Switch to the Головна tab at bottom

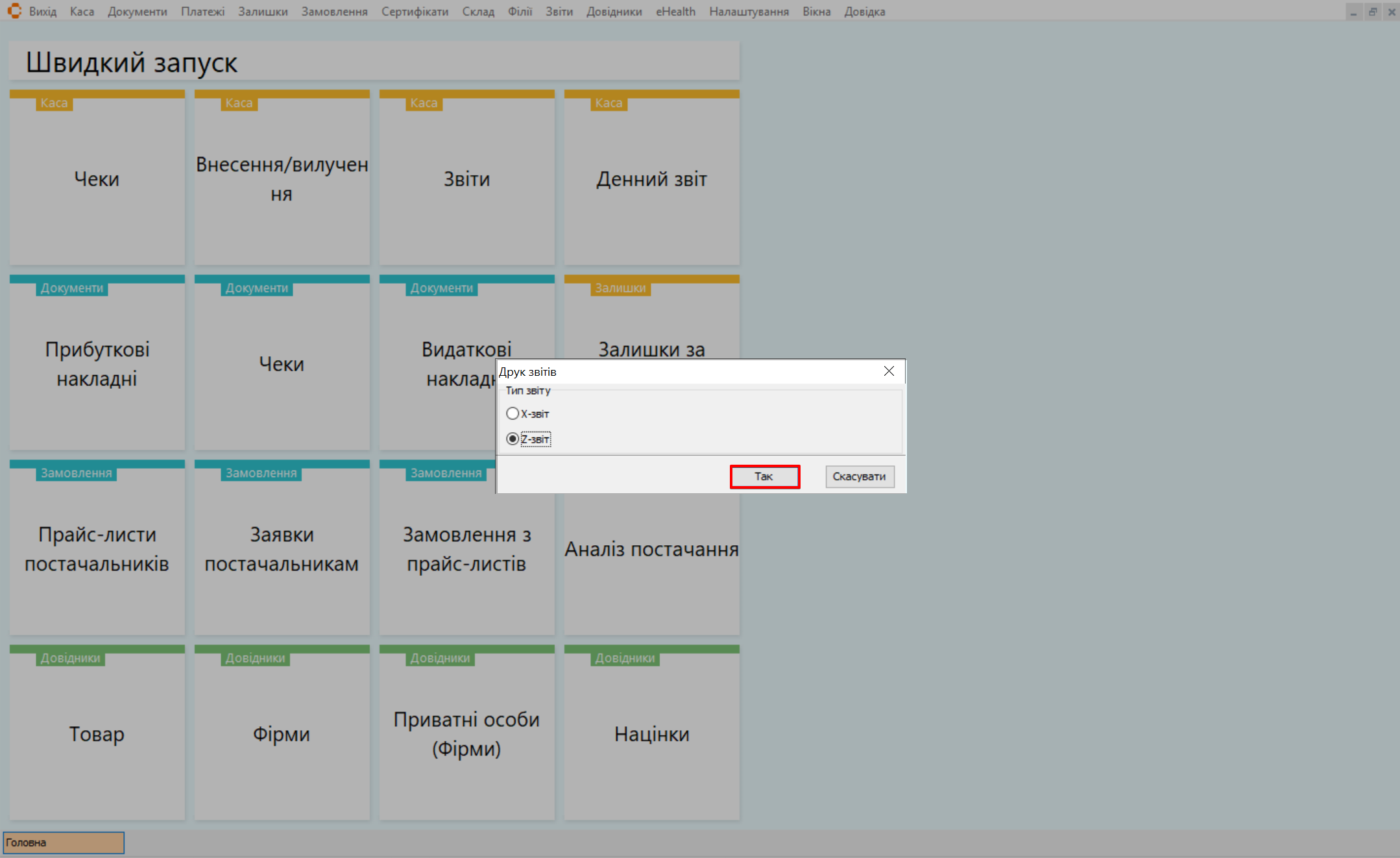64,842
